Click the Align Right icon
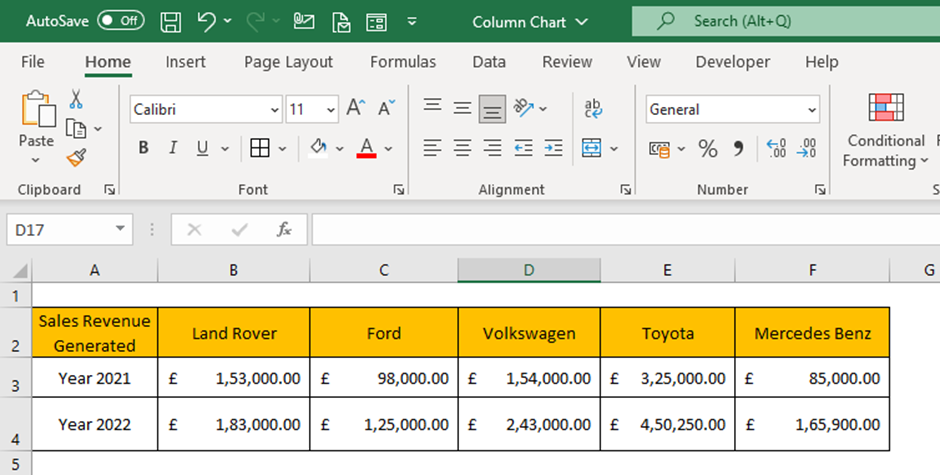Image resolution: width=940 pixels, height=475 pixels. [x=492, y=148]
